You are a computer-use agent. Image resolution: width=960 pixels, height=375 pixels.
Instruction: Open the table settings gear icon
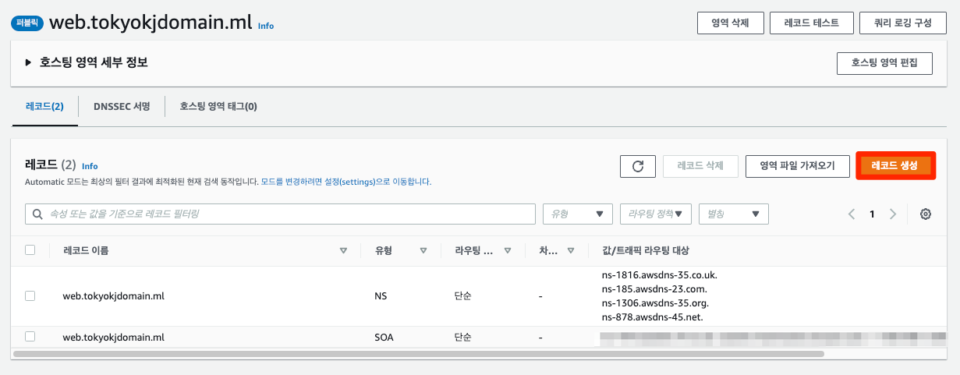click(925, 214)
